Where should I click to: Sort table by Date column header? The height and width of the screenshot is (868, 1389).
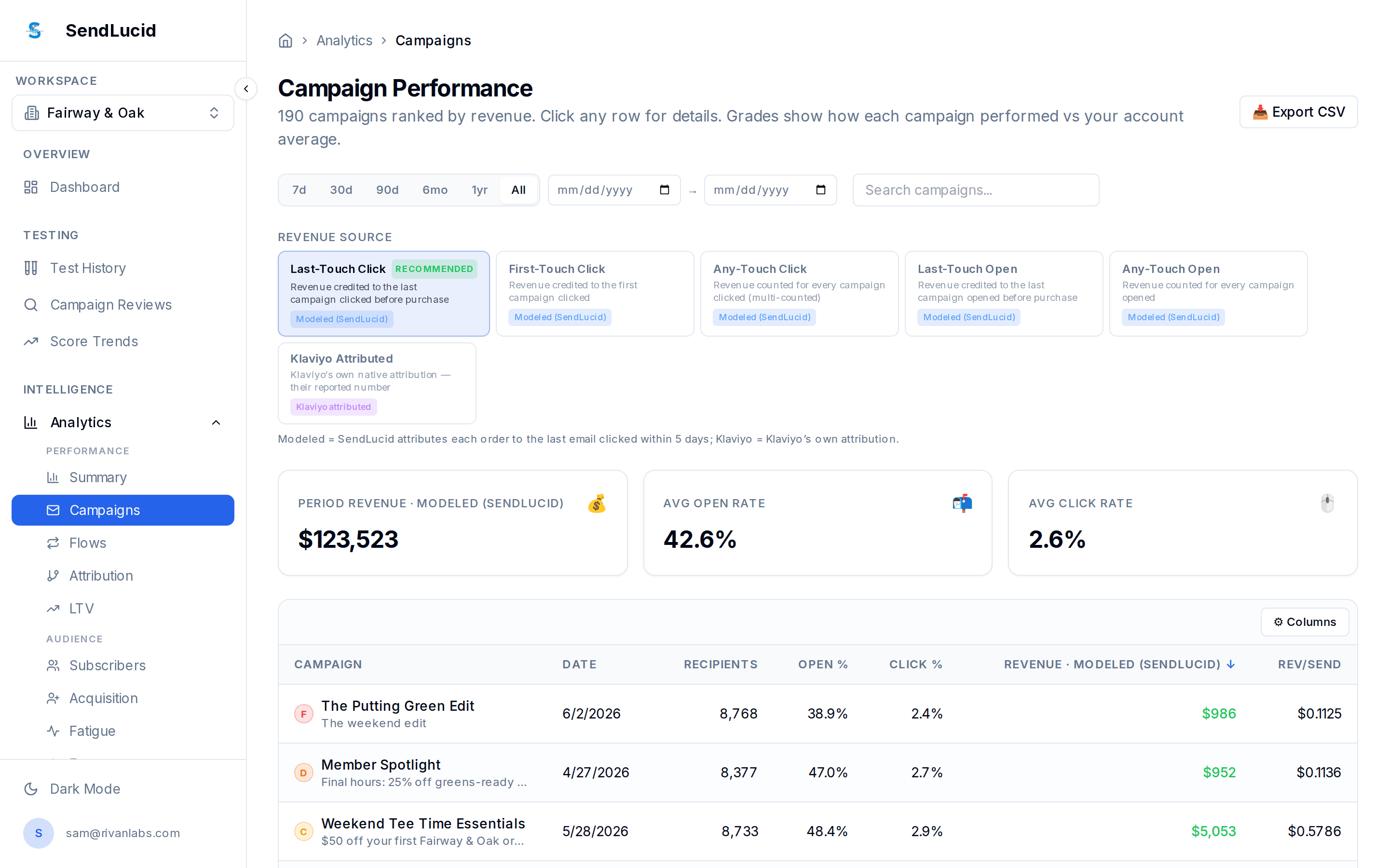[579, 664]
